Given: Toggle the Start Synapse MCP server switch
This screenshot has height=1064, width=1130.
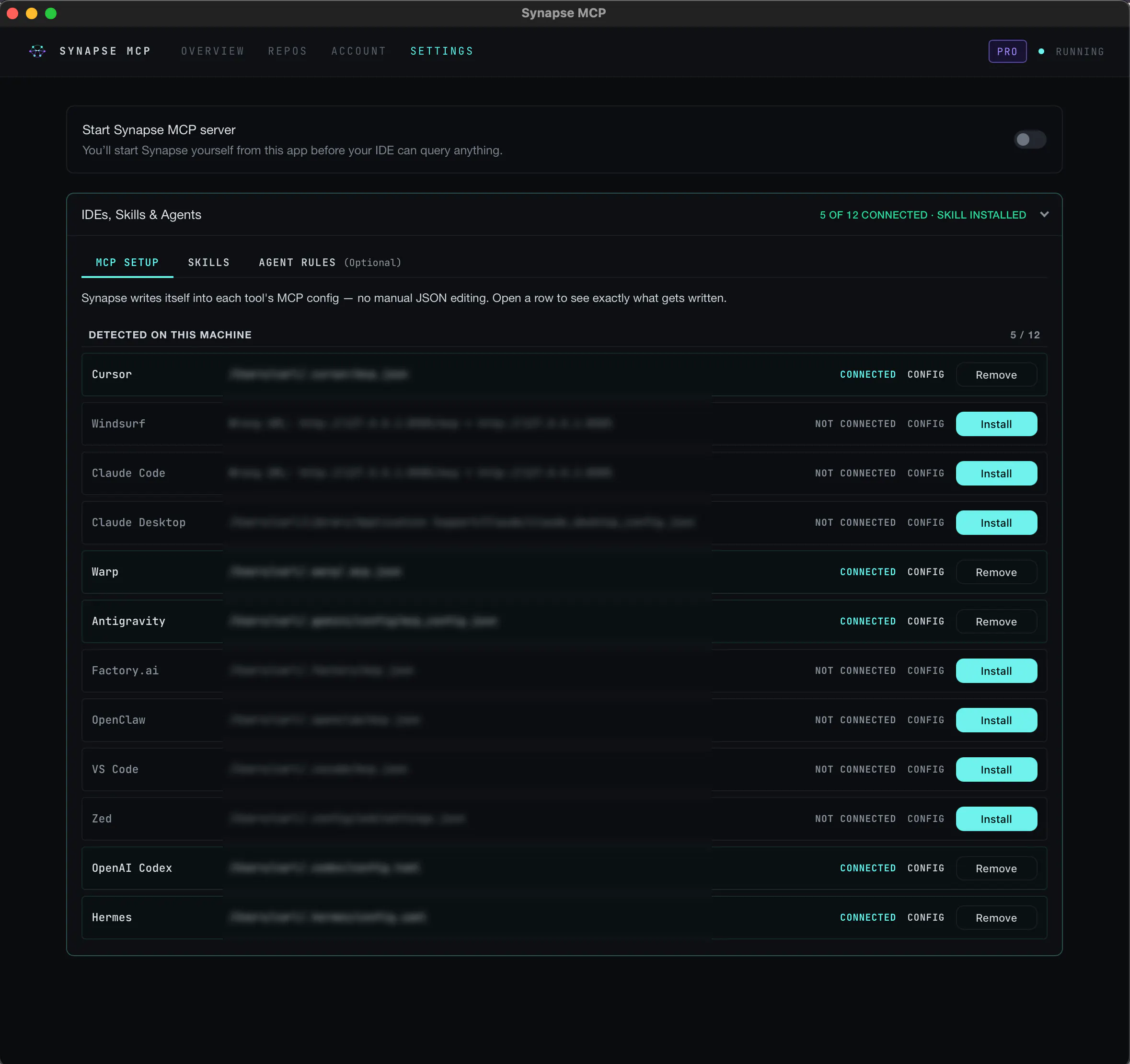Looking at the screenshot, I should point(1029,139).
